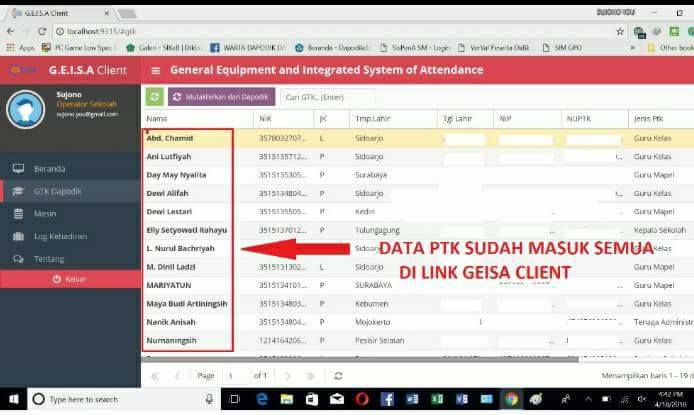The image size is (694, 415).
Task: Select the Maya Budi Artiningsih row
Action: point(417,304)
